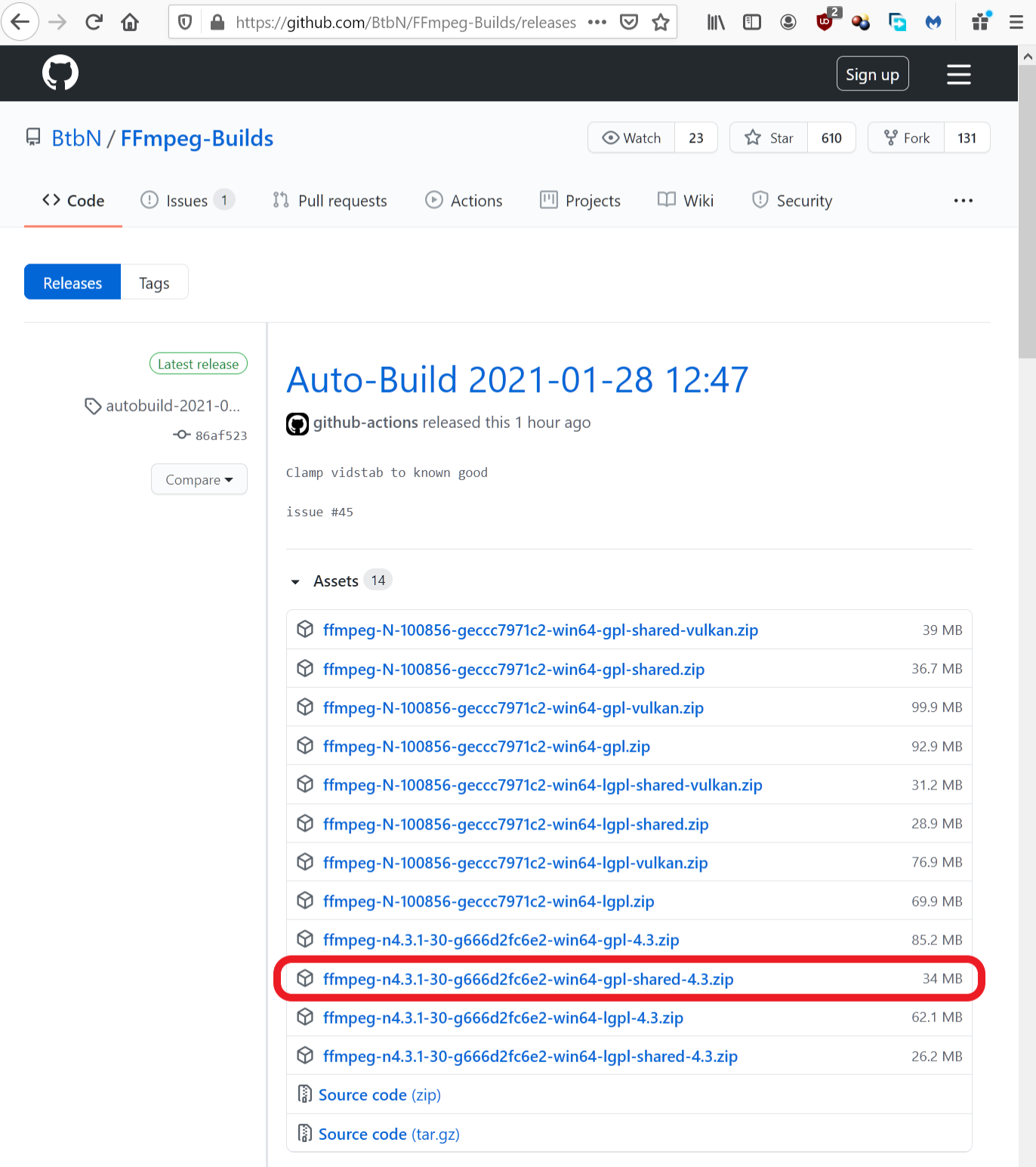The height and width of the screenshot is (1167, 1036).
Task: Open tracking protection shield in address bar
Action: [x=185, y=23]
